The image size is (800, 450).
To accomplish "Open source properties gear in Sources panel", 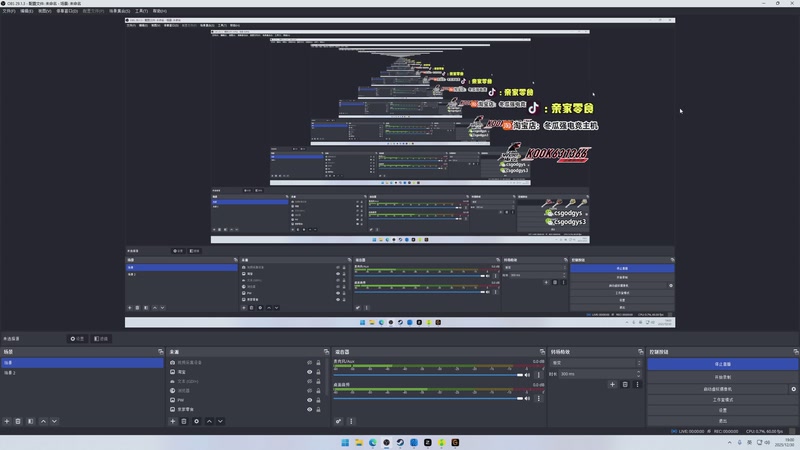I will pyautogui.click(x=196, y=421).
